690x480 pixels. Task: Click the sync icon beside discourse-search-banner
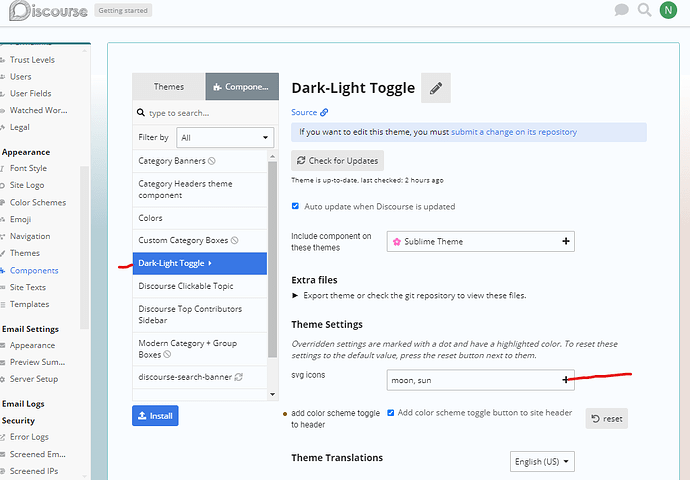point(239,377)
